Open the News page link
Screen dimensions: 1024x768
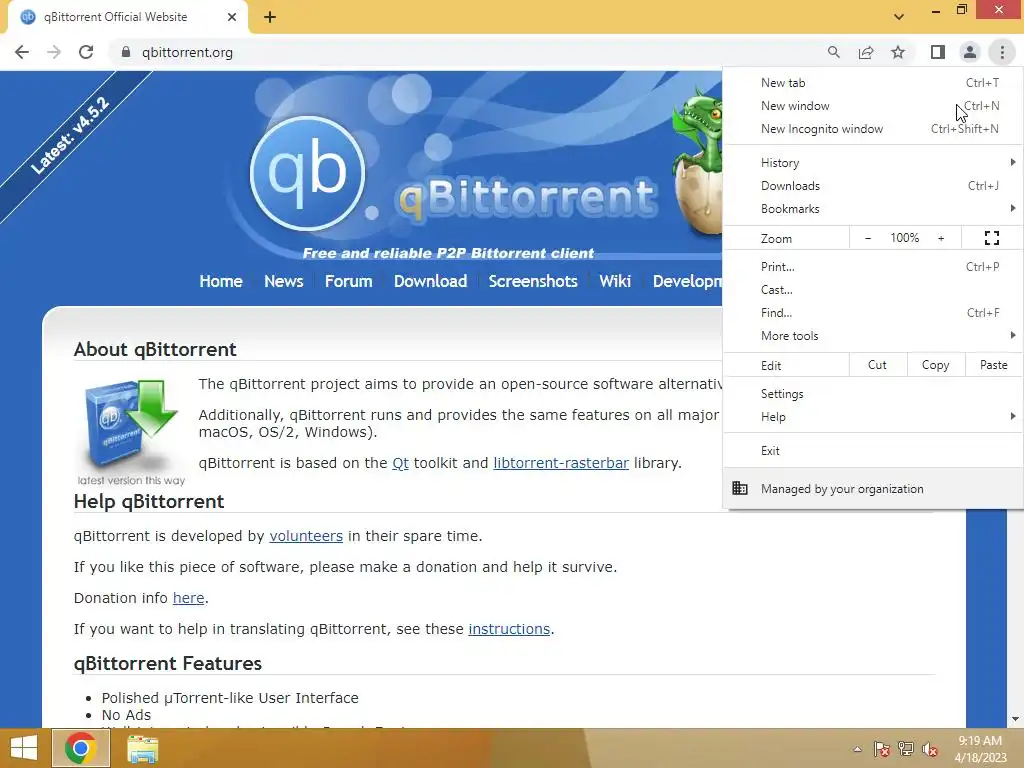click(x=283, y=281)
